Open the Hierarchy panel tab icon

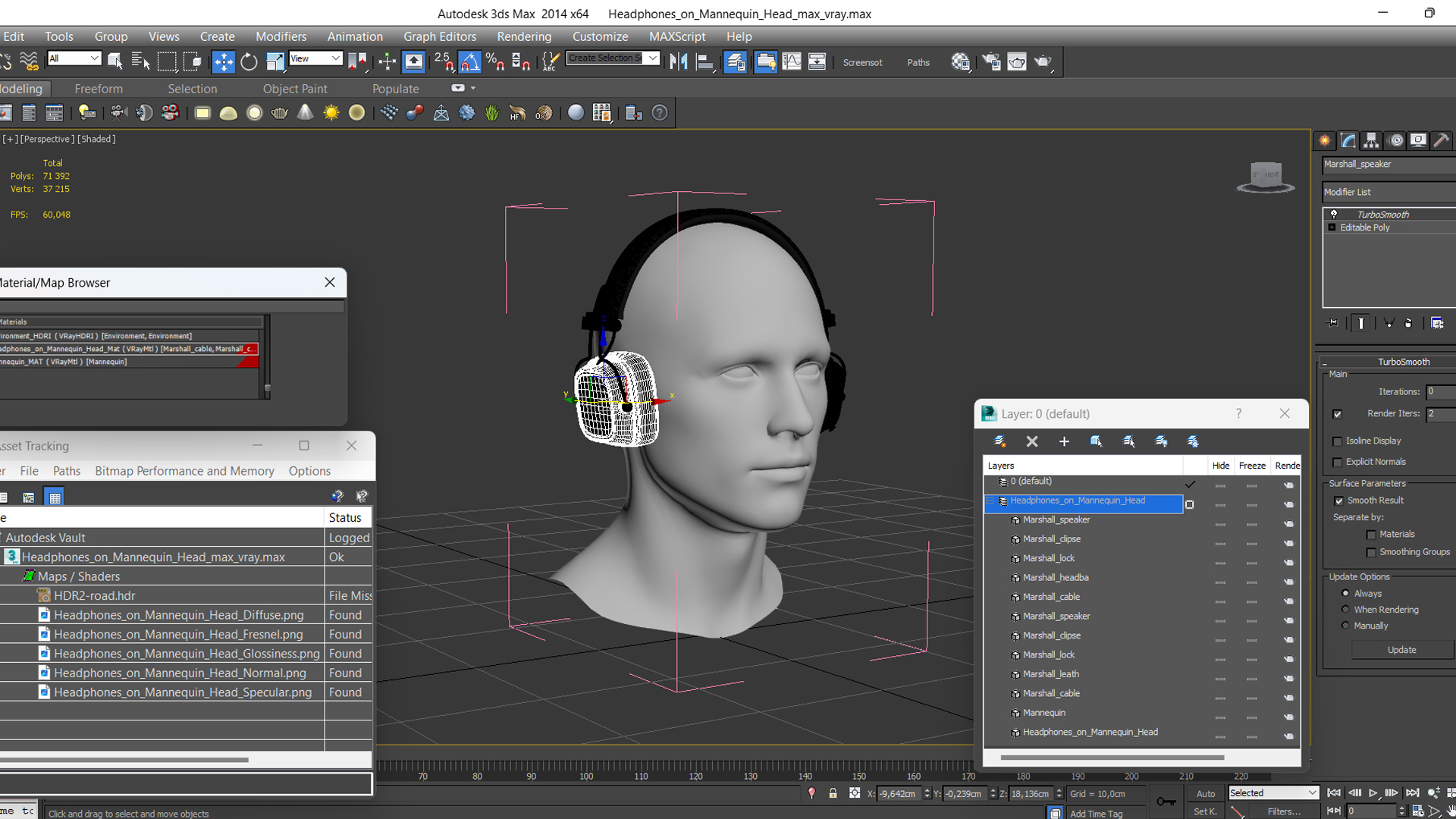[x=1371, y=140]
